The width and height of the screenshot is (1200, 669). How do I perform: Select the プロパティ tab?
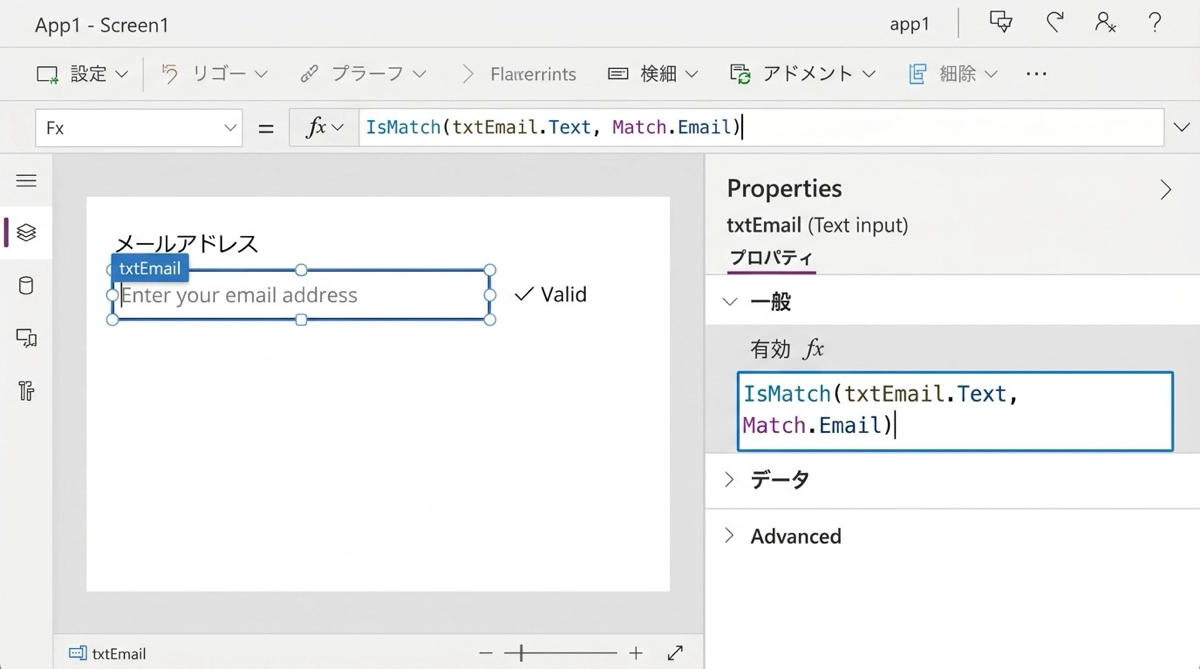tap(771, 257)
